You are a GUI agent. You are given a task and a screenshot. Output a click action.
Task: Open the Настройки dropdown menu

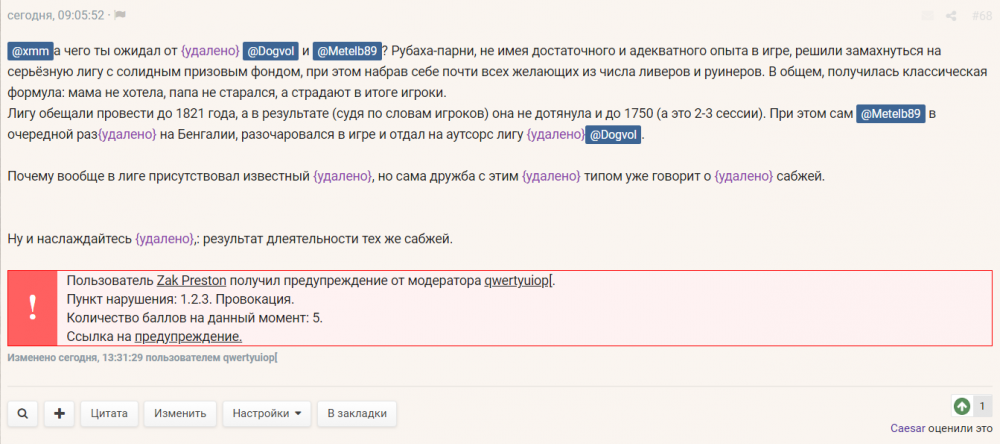[267, 413]
